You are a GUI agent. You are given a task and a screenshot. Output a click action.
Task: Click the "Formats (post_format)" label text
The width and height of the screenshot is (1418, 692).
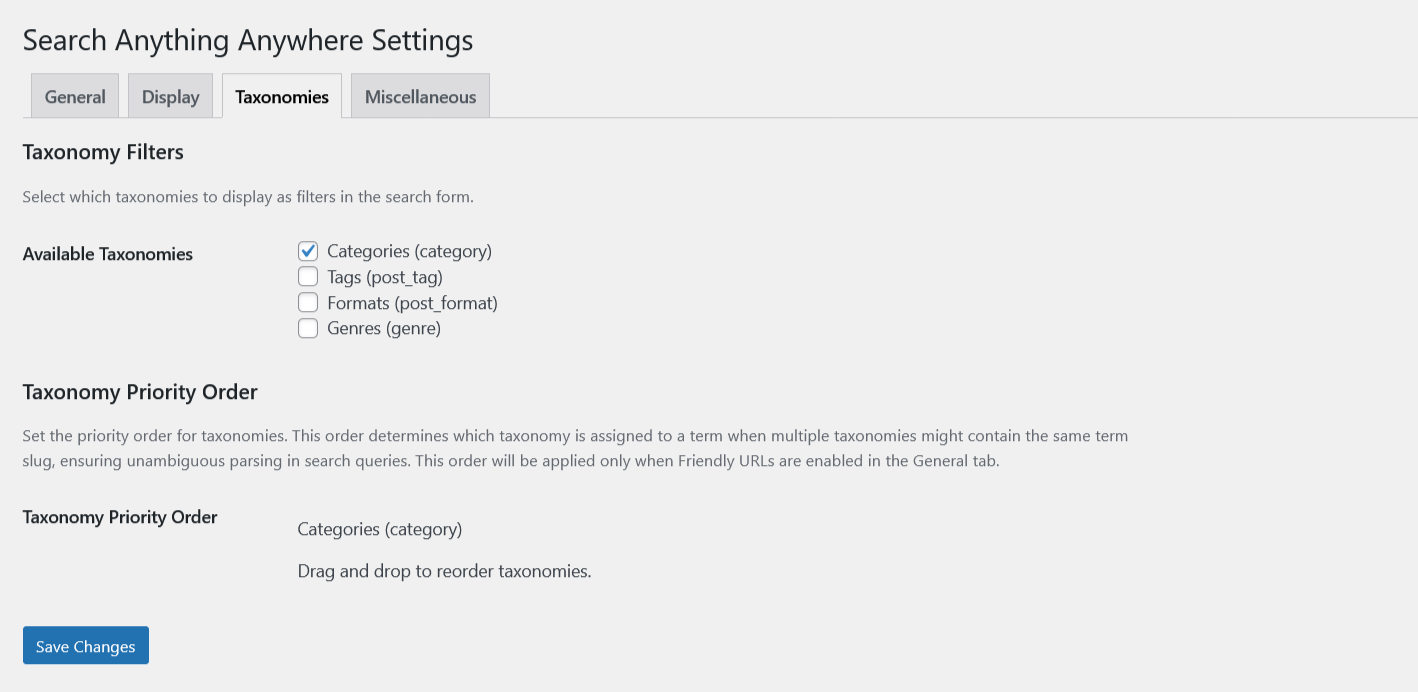click(x=412, y=302)
